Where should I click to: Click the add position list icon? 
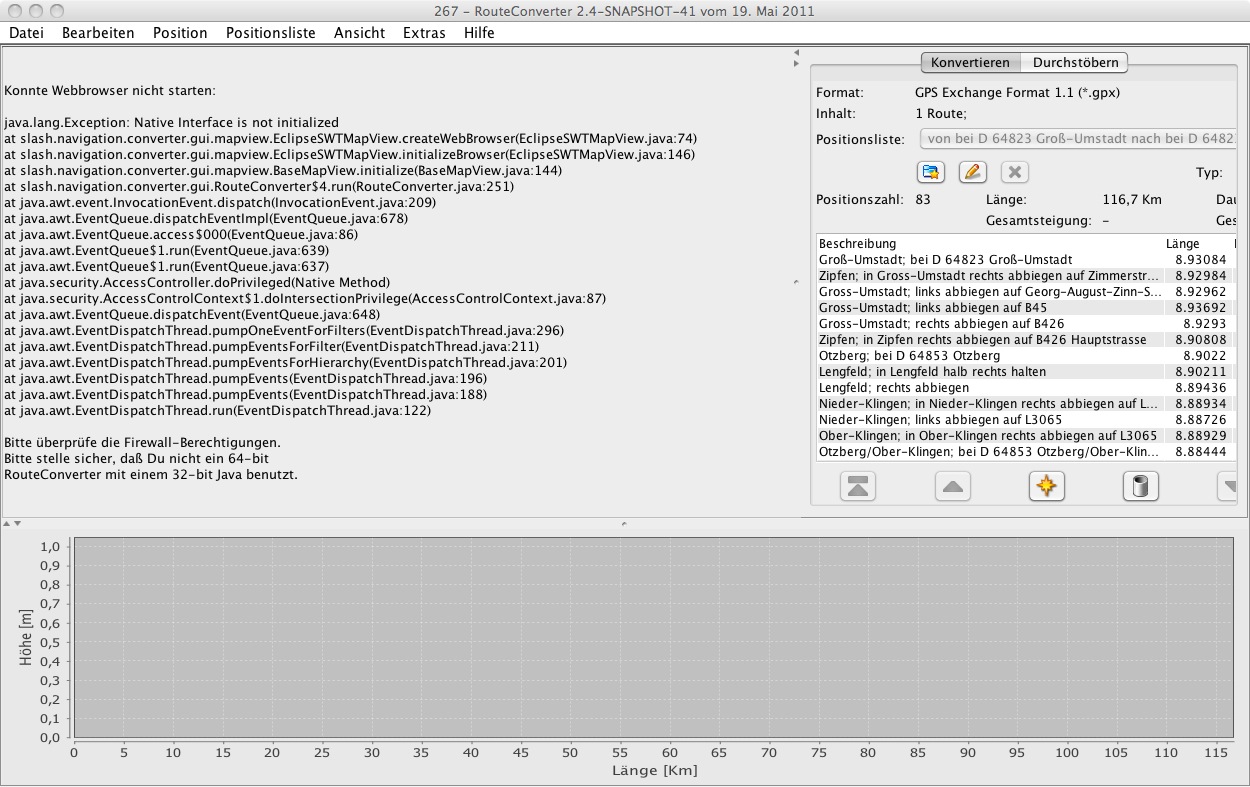point(931,172)
